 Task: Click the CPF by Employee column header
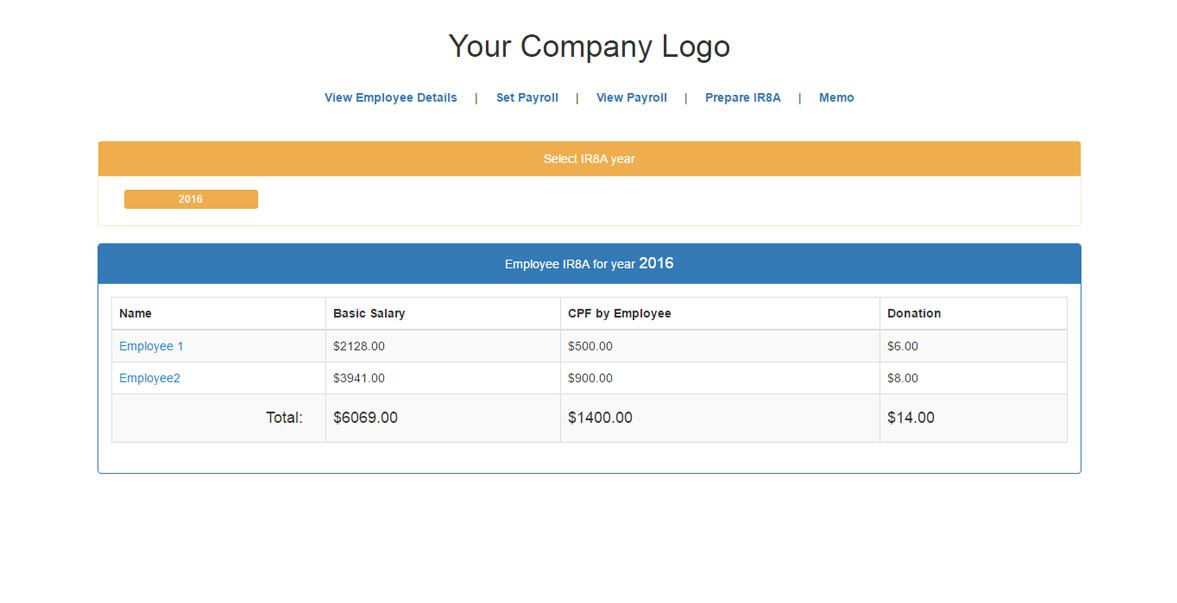[720, 314]
